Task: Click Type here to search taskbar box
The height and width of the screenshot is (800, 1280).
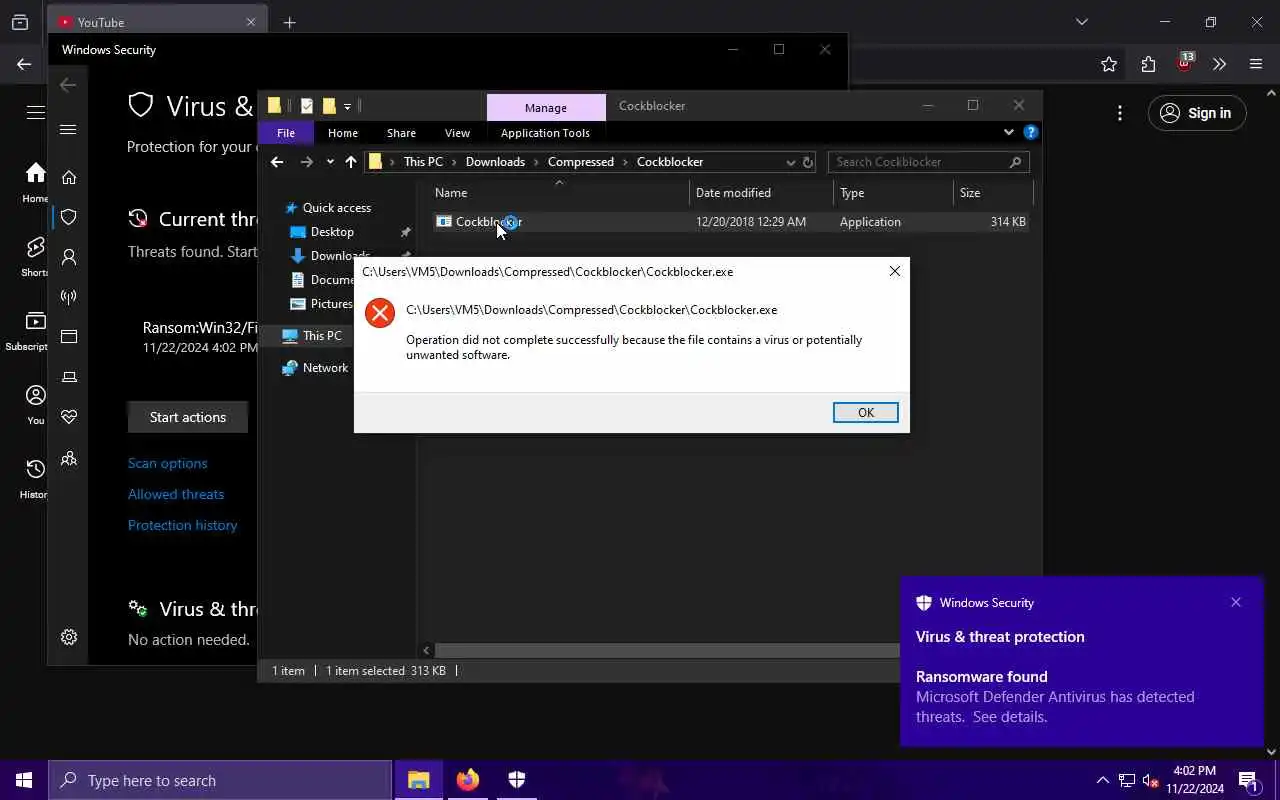Action: (220, 780)
